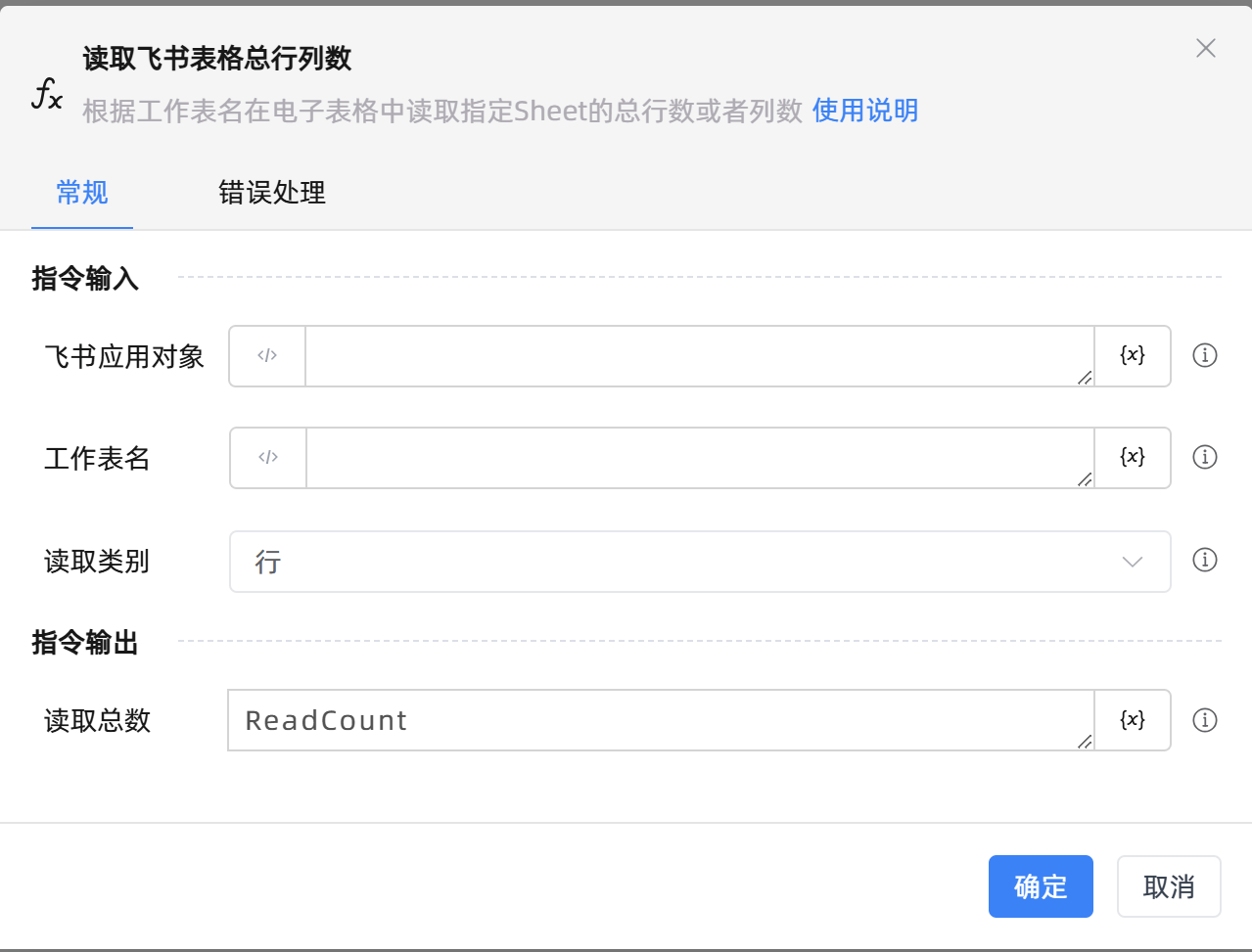This screenshot has height=952, width=1252.
Task: Show info tooltip for 读取类别
Action: [x=1205, y=560]
